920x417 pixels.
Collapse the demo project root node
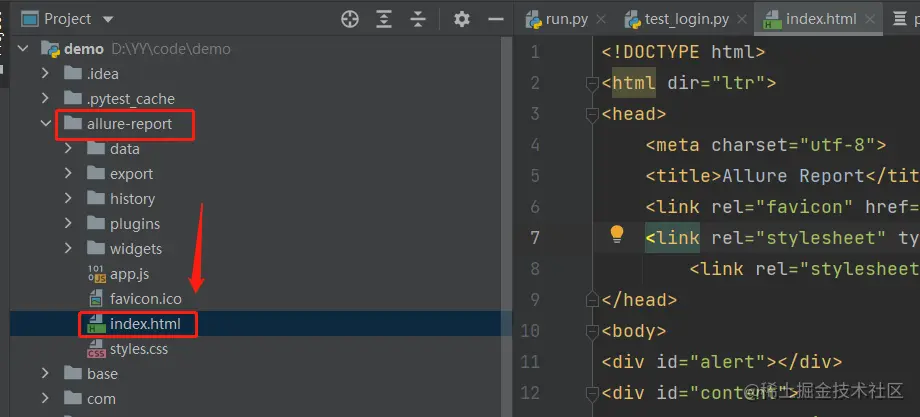[x=23, y=49]
